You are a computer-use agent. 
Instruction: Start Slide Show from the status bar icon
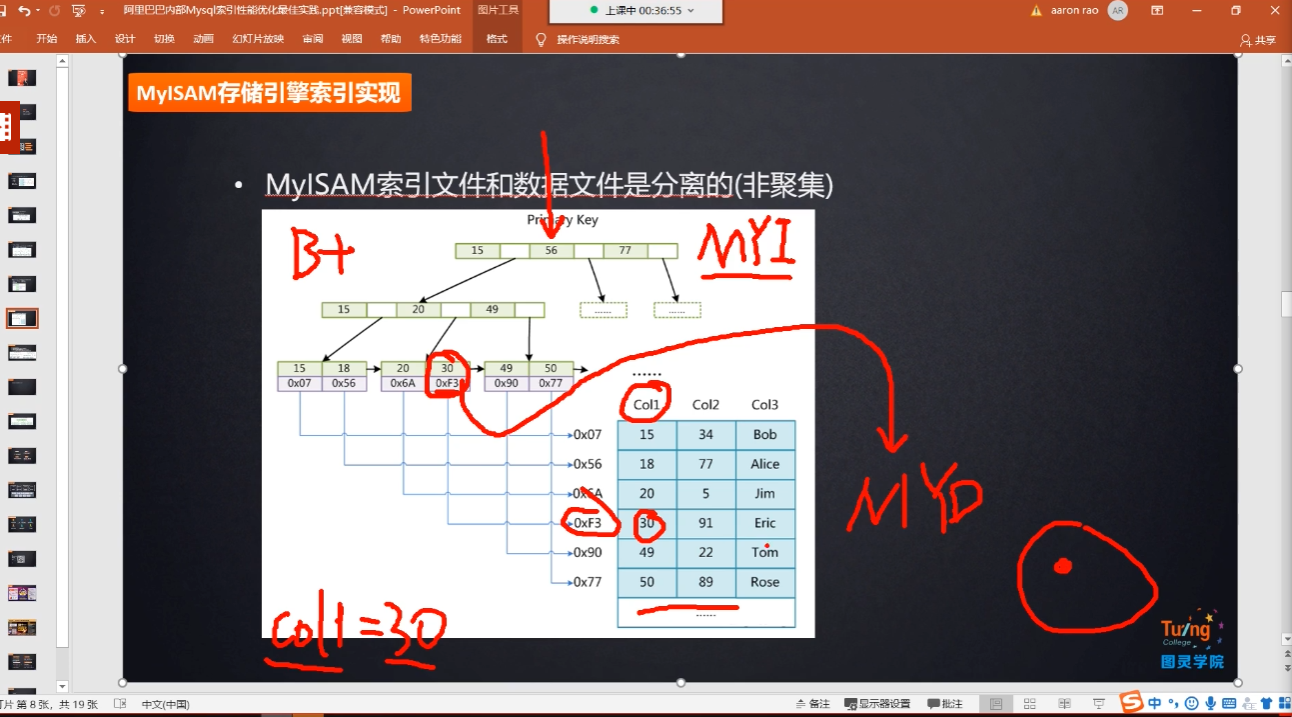tap(1098, 704)
